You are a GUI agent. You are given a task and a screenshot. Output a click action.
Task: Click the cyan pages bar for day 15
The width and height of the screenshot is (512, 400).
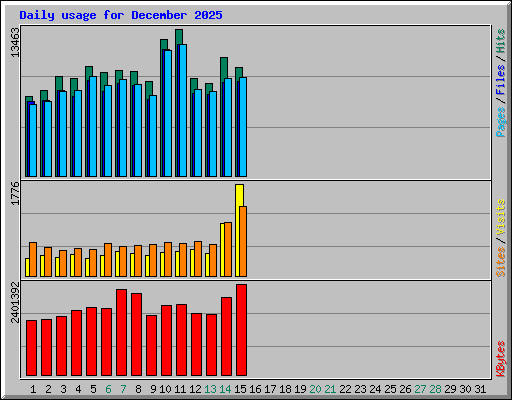(x=243, y=127)
